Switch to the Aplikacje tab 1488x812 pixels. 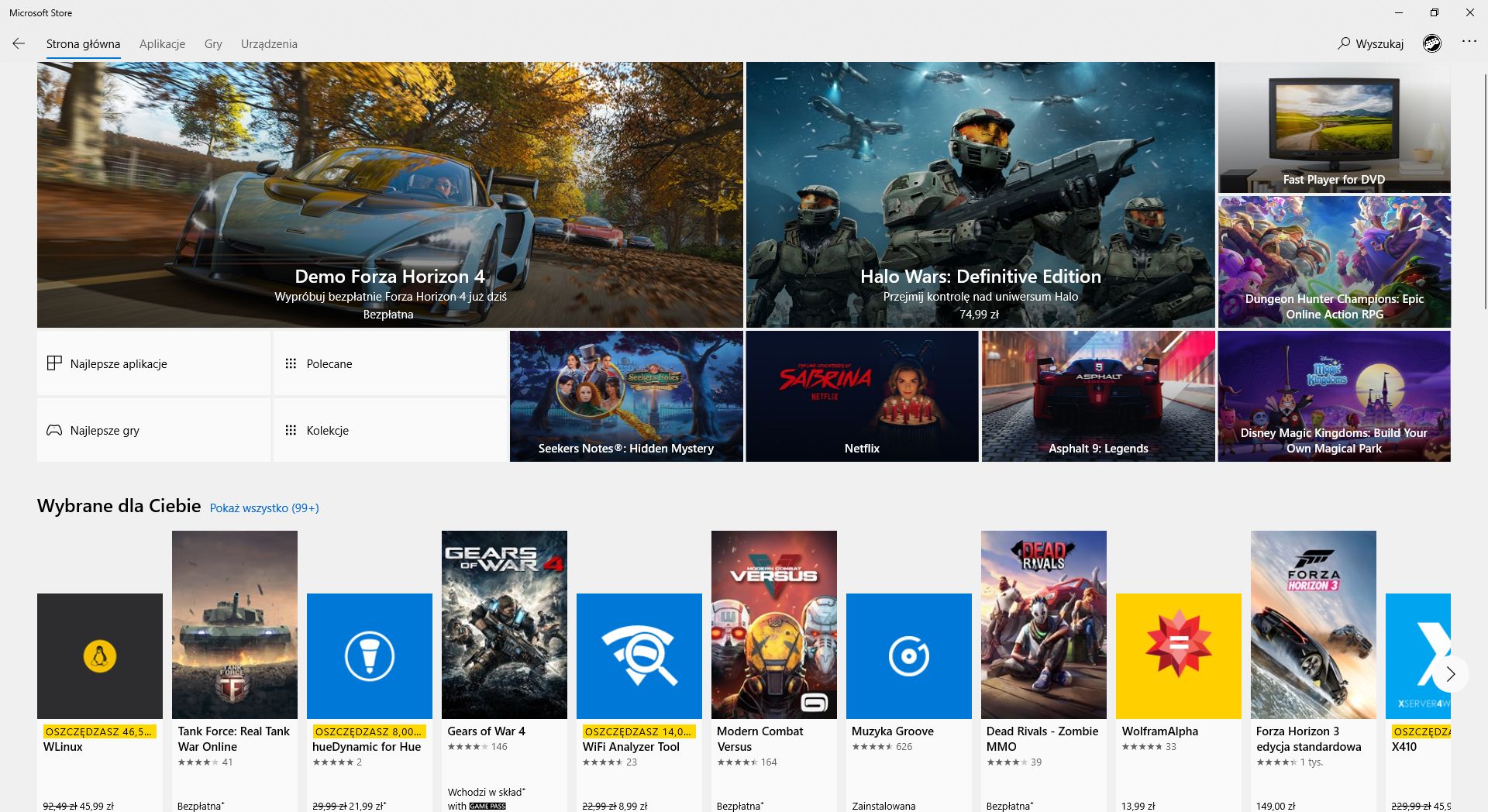(x=161, y=43)
